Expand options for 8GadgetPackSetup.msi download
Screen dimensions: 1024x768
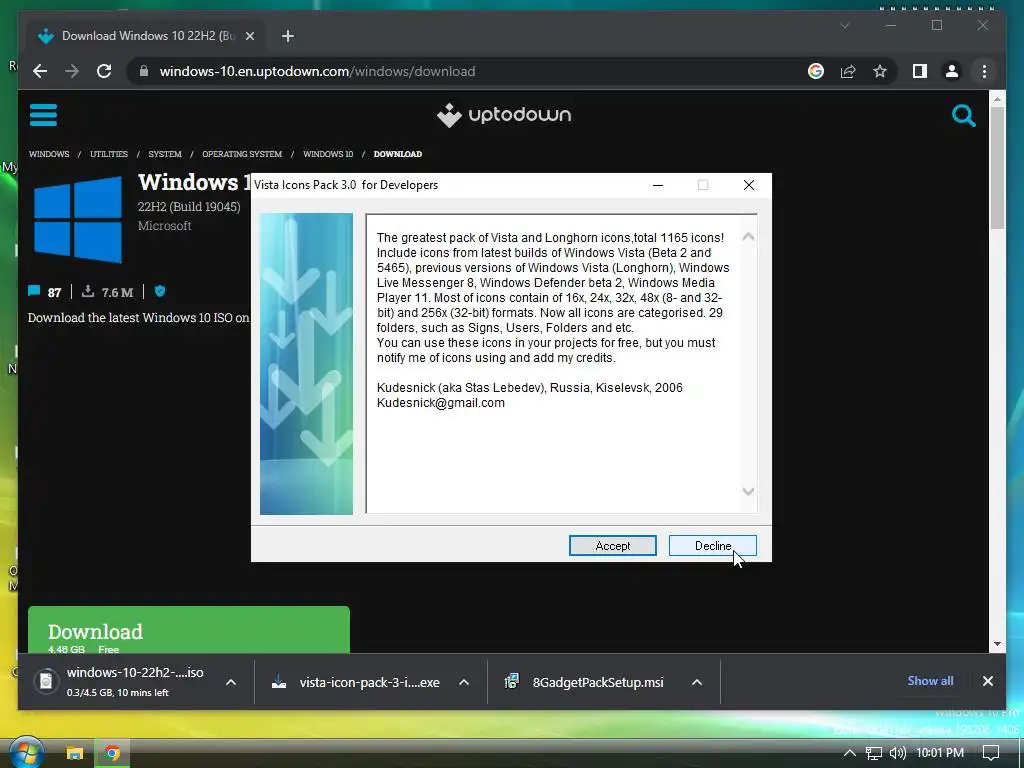point(697,682)
